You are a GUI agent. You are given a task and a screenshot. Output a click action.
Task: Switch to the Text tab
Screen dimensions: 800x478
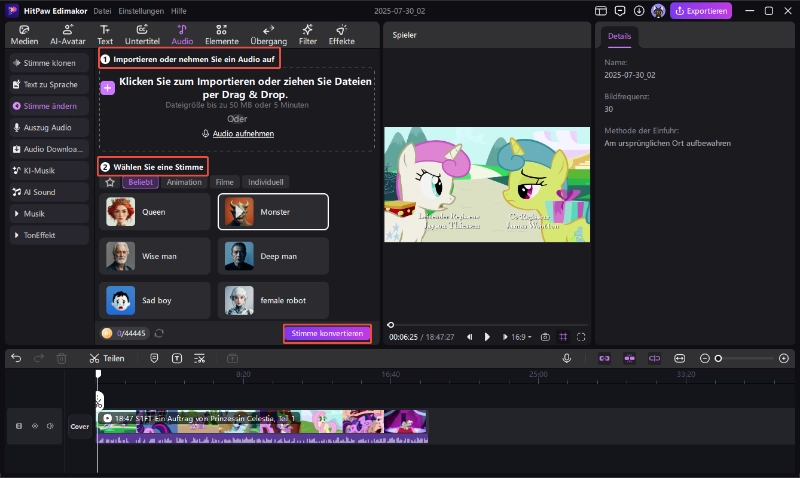(x=105, y=35)
